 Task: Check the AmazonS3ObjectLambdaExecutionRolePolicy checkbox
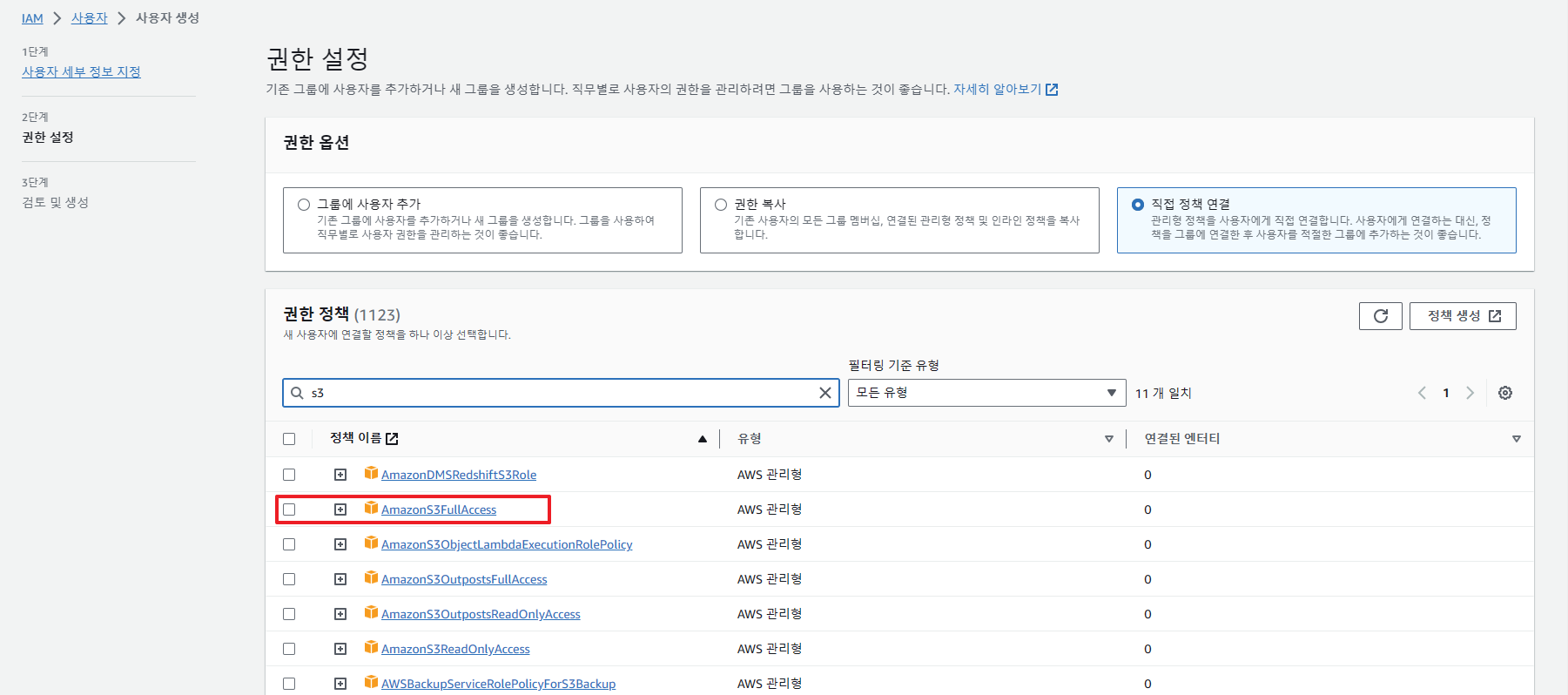[289, 544]
